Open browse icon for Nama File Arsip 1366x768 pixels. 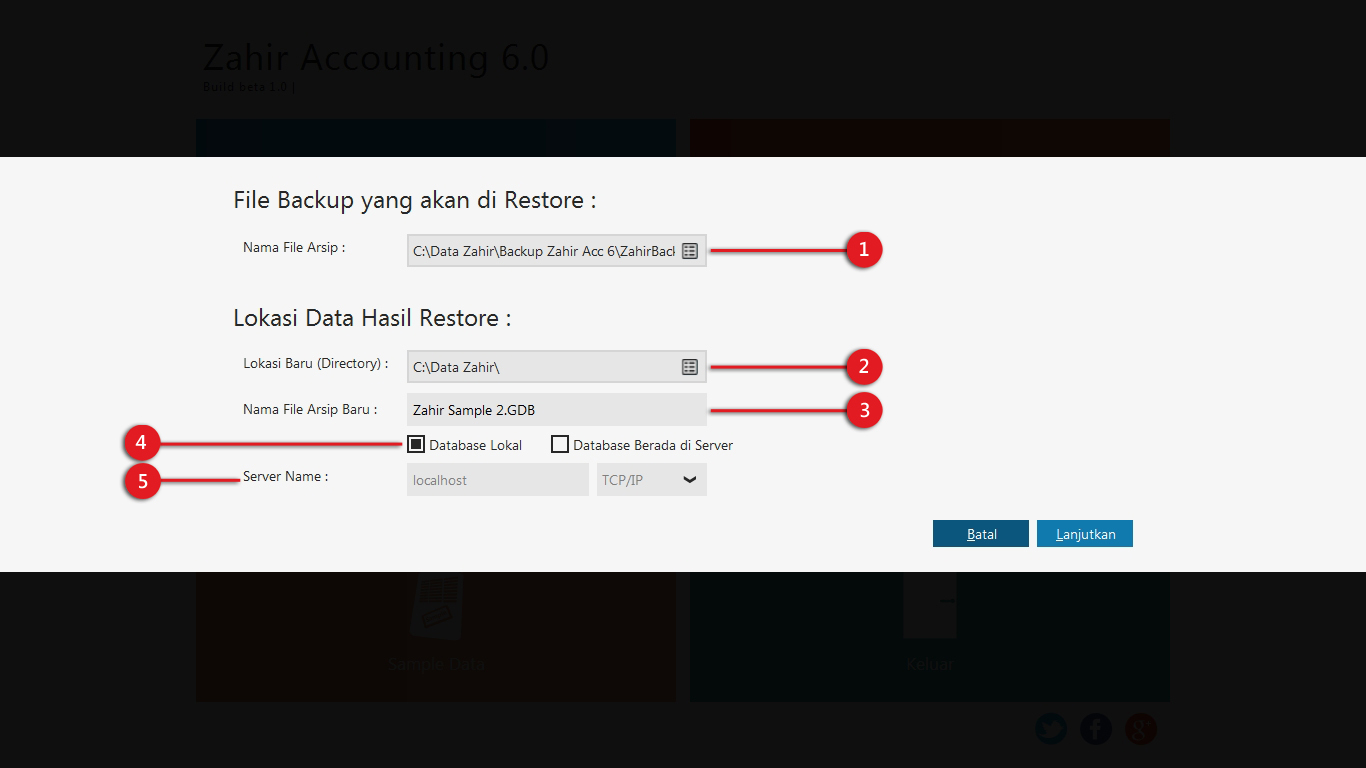pyautogui.click(x=690, y=251)
